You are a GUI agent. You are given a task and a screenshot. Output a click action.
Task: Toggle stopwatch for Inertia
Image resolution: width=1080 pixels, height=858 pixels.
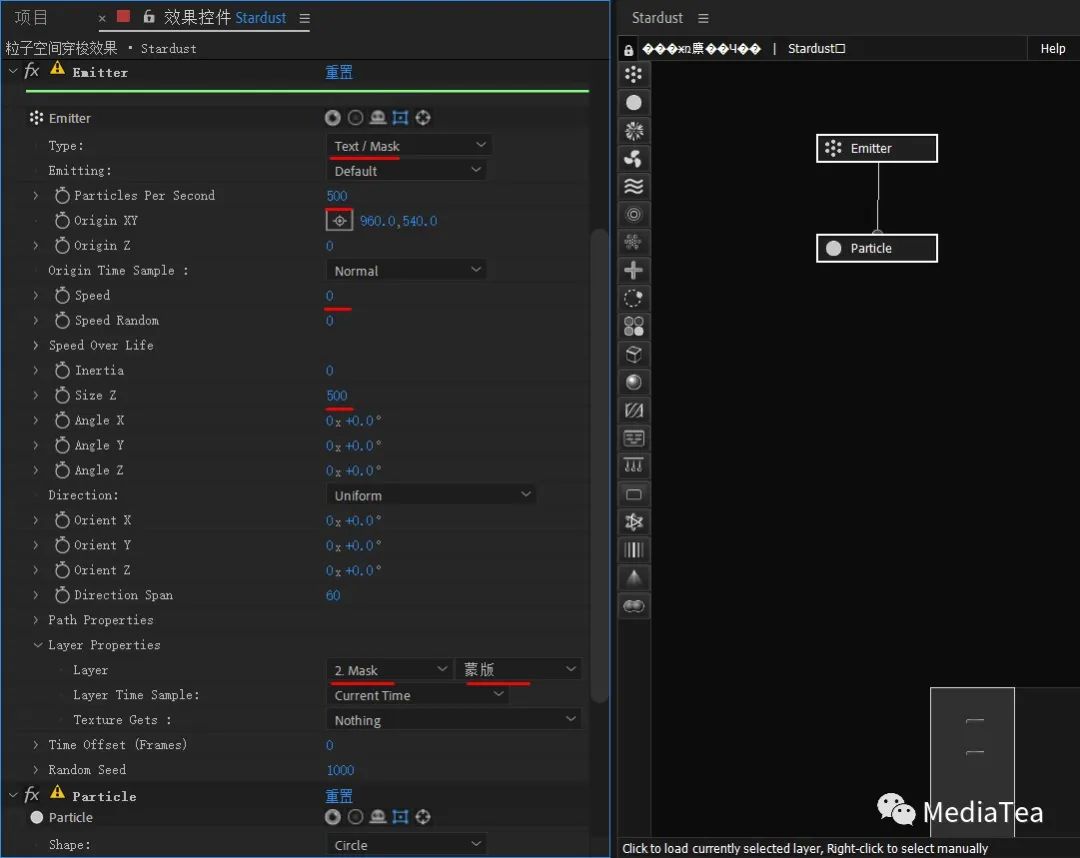(x=62, y=370)
